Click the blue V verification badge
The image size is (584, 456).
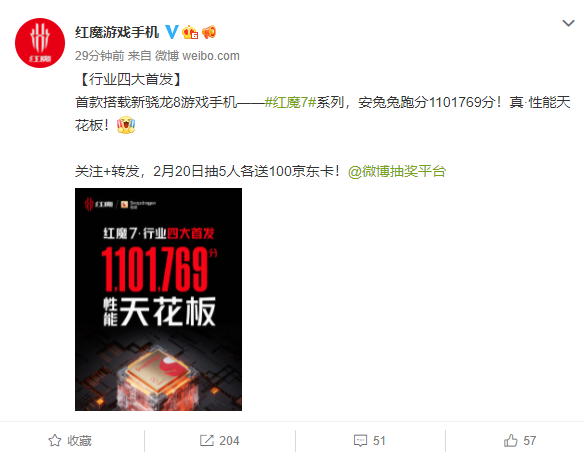[172, 32]
